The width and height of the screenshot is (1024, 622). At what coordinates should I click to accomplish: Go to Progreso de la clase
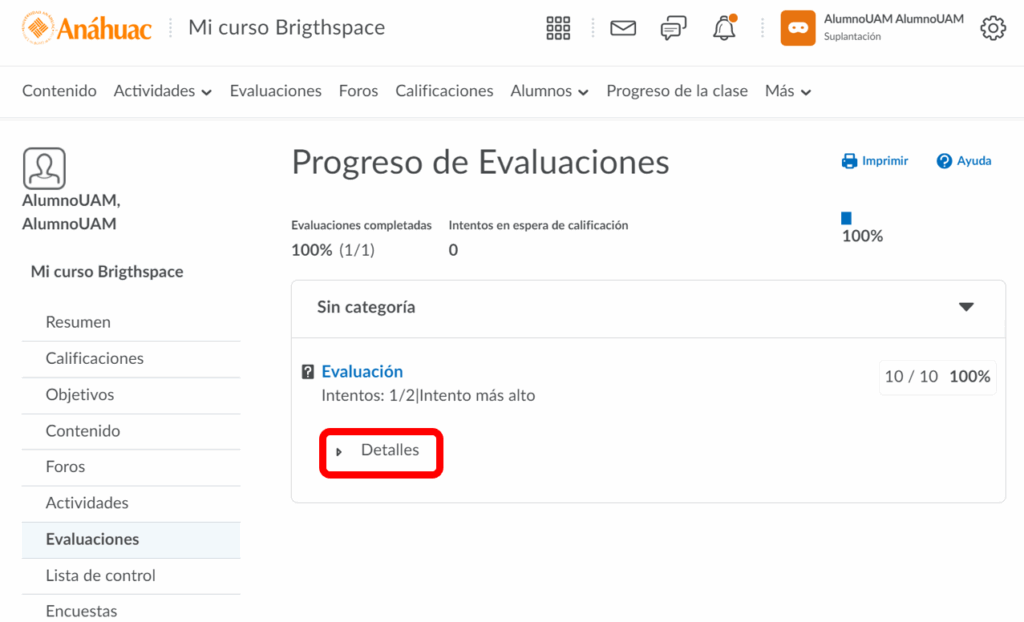[x=677, y=91]
